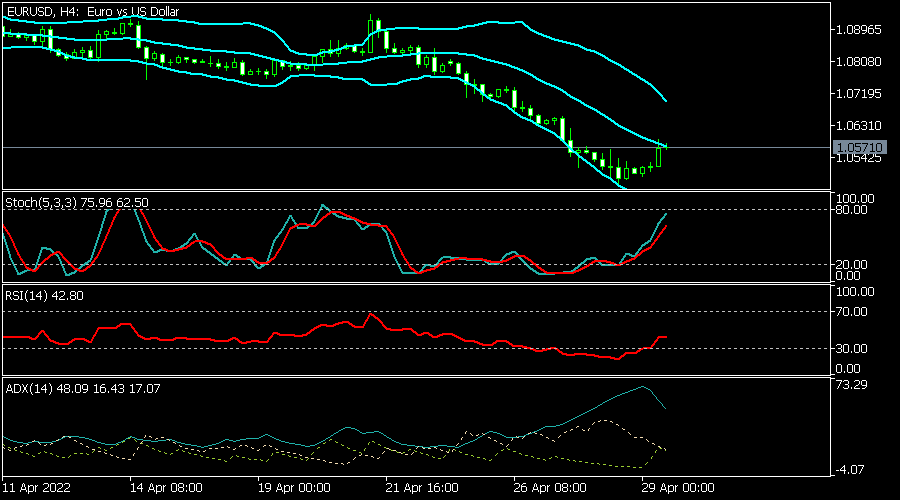Click the last large bullish candle
Screen dimensions: 900x500
point(658,157)
